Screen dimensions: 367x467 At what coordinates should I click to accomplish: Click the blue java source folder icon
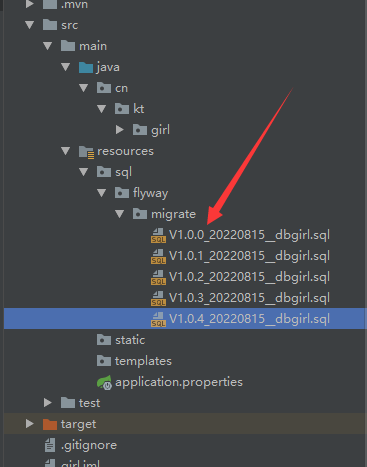tap(86, 67)
